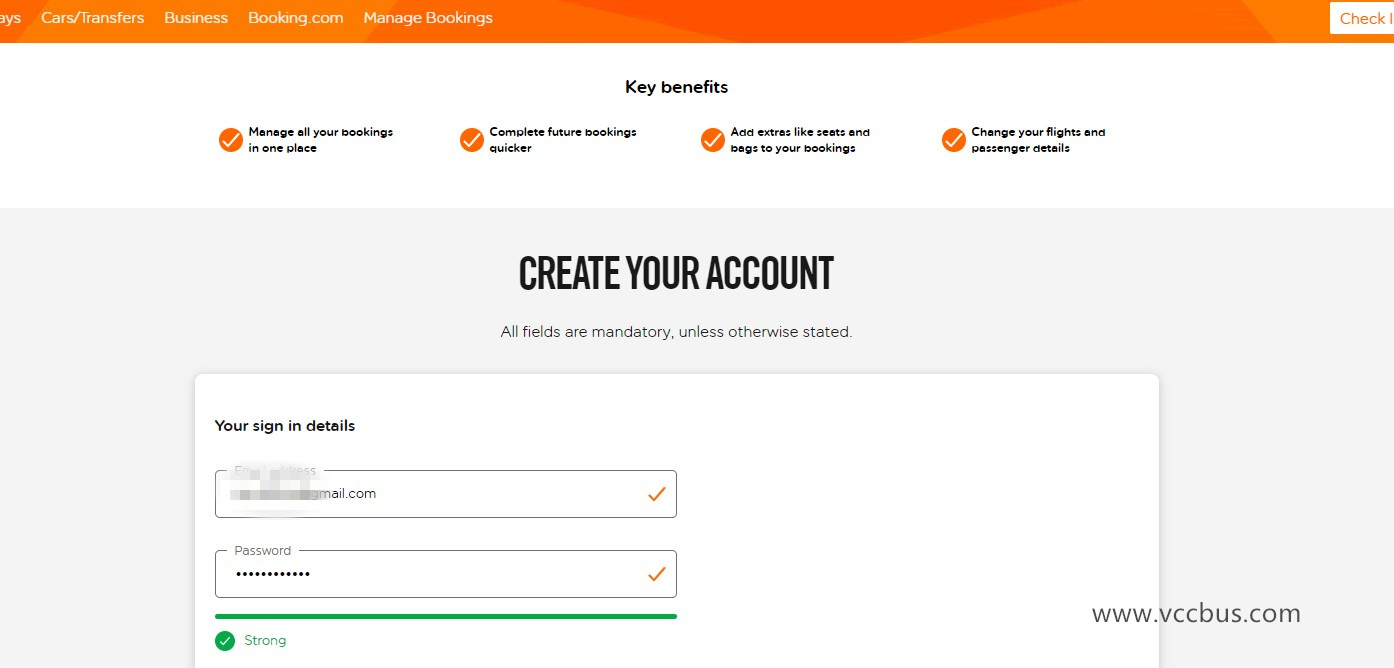This screenshot has height=668, width=1394.
Task: Click the orange checkmark beside Manage all your bookings
Action: tap(231, 140)
